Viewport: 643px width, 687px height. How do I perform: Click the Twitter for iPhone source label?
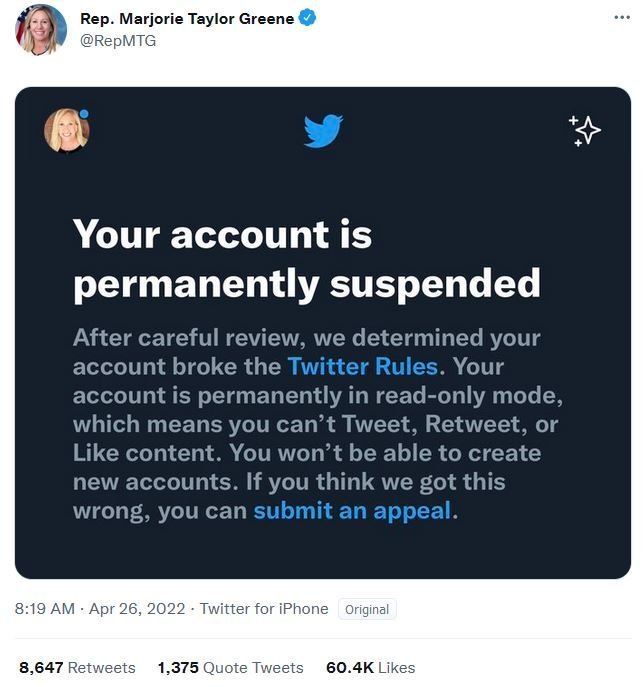[264, 609]
